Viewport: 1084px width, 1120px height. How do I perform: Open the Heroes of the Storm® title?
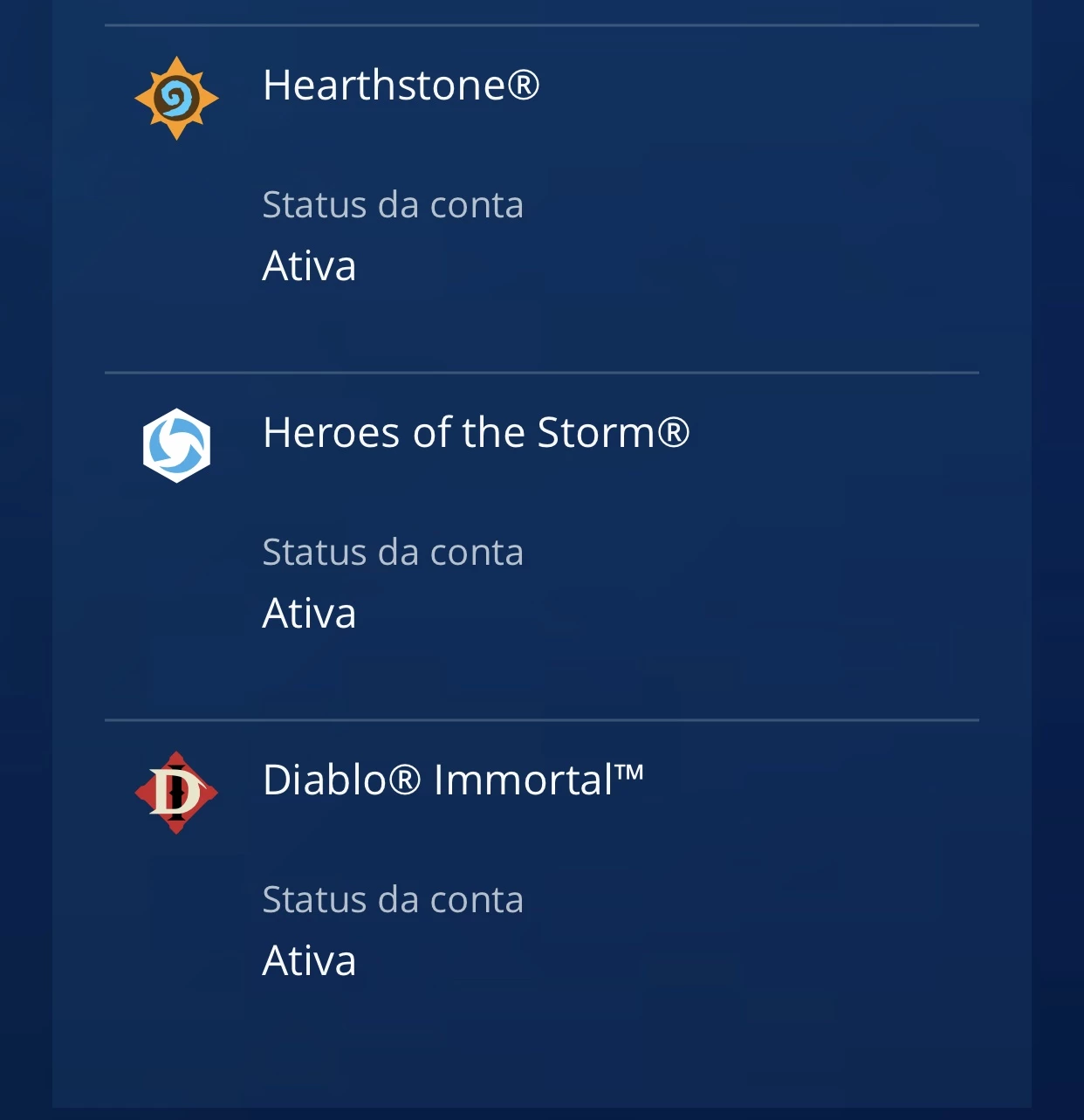[x=477, y=433]
